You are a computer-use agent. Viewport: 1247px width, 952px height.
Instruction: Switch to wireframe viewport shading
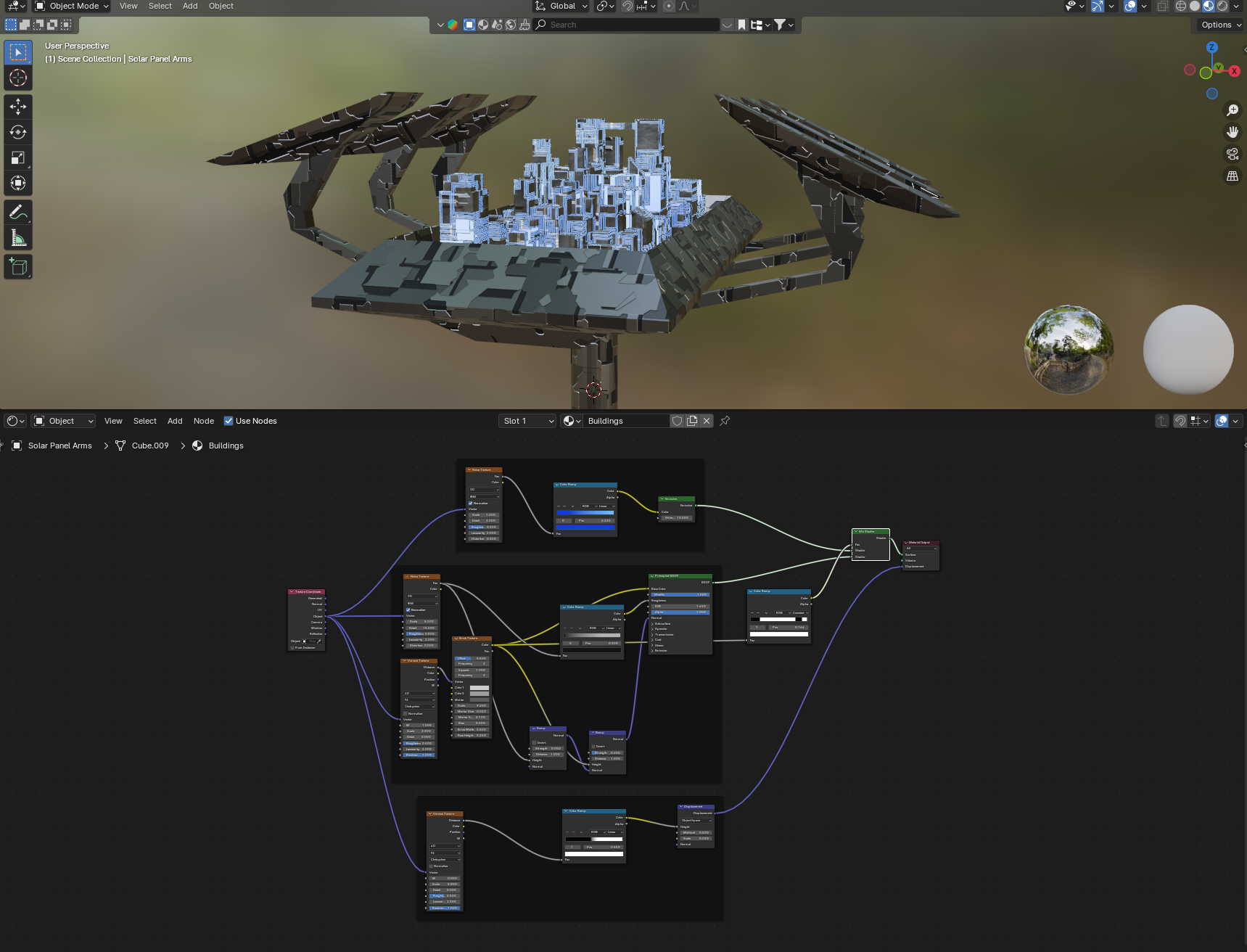click(x=1181, y=6)
